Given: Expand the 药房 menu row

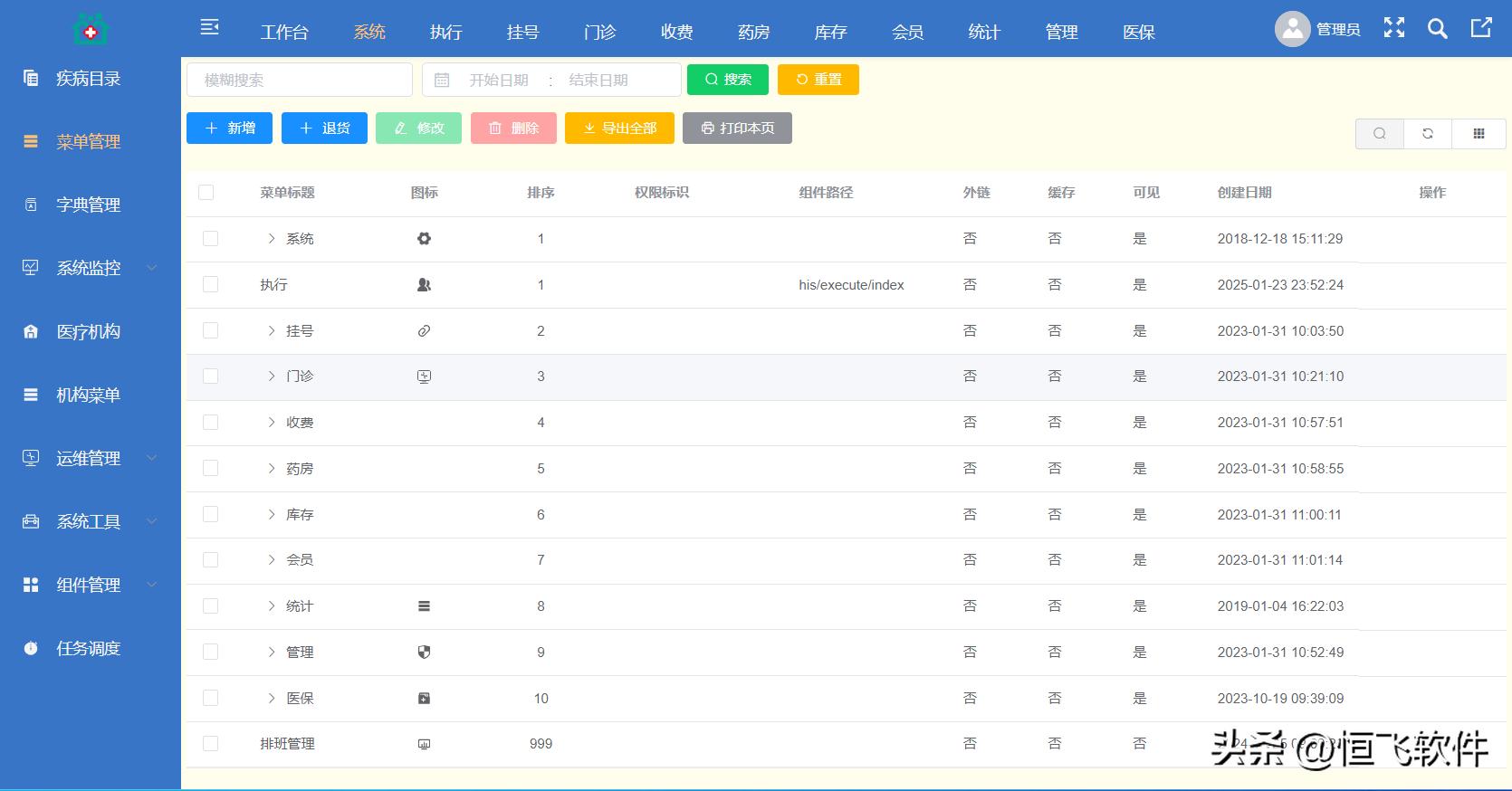Looking at the screenshot, I should pyautogui.click(x=271, y=469).
